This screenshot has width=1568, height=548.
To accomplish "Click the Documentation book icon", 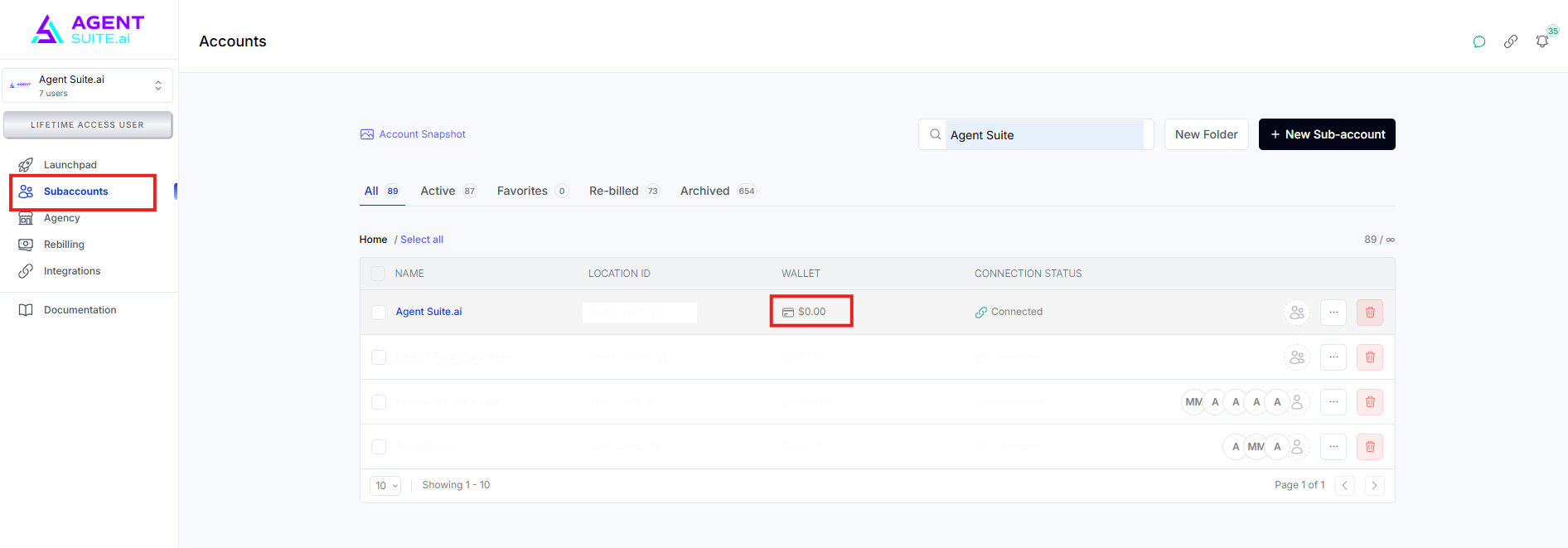I will (26, 310).
